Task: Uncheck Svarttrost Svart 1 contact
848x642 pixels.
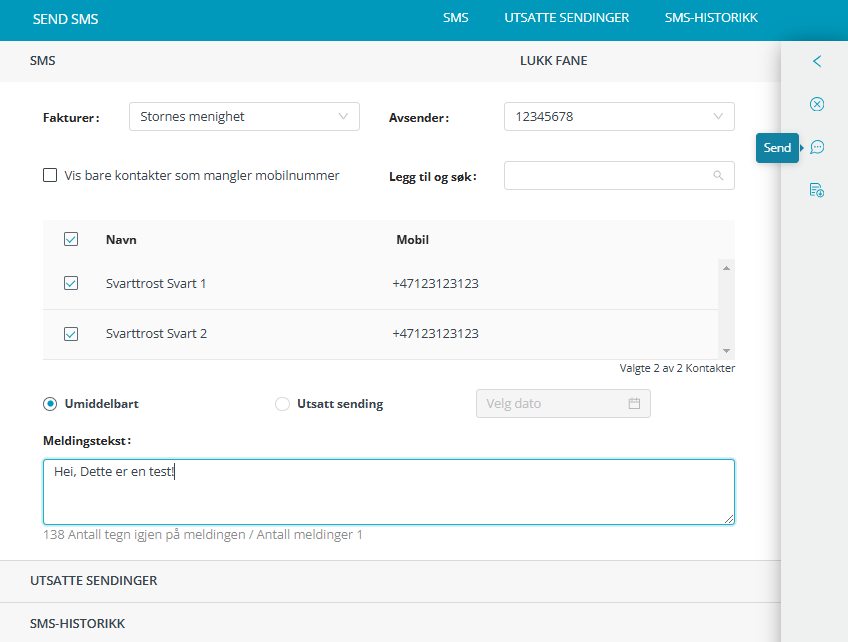Action: [x=71, y=284]
